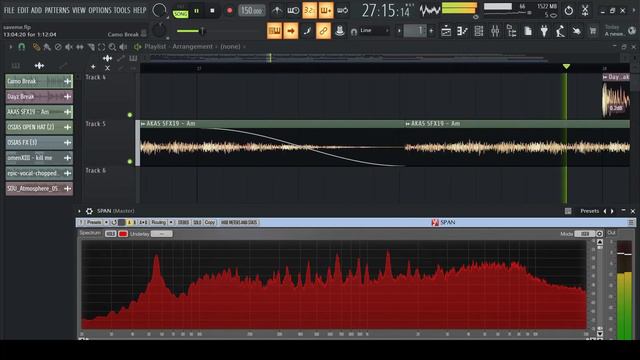640x360 pixels.
Task: Select the Playlist slip tool
Action: (x=80, y=47)
